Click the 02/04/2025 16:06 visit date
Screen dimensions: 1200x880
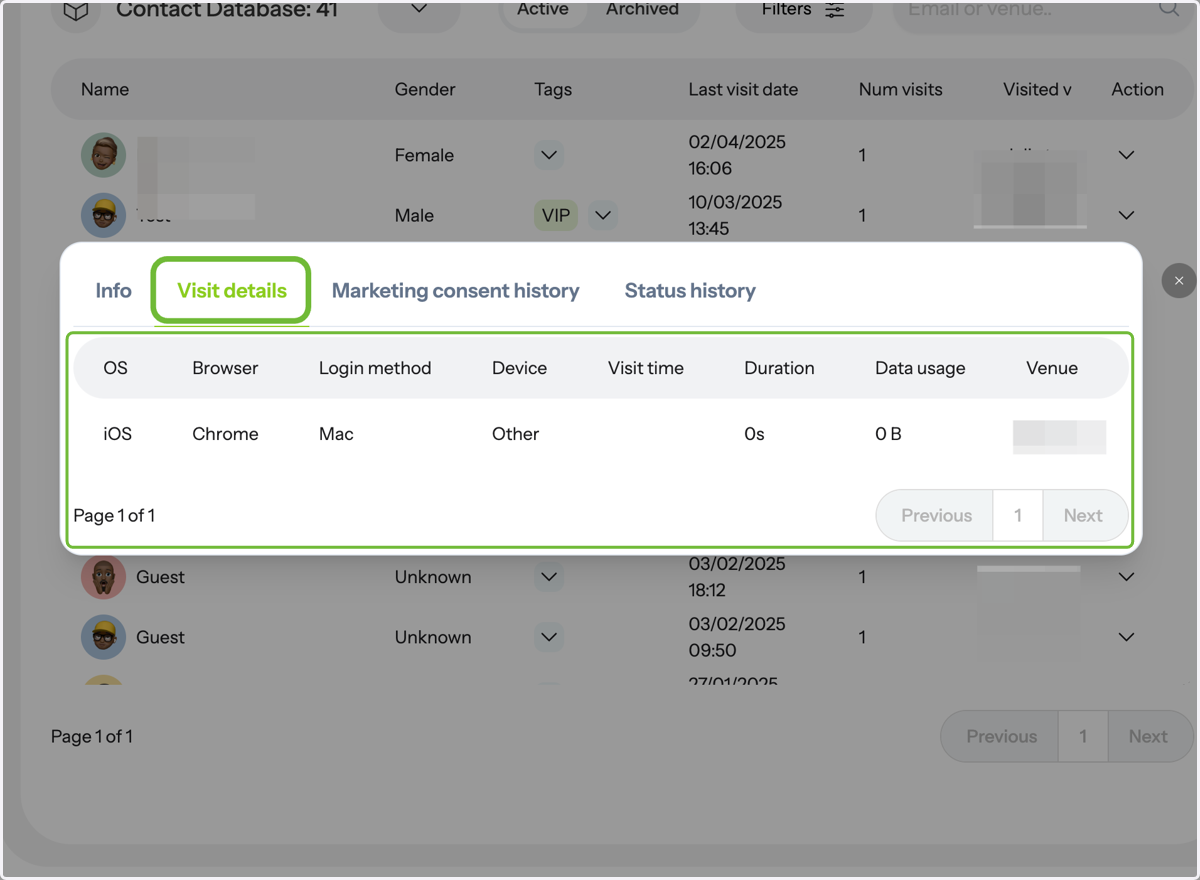[x=737, y=155]
